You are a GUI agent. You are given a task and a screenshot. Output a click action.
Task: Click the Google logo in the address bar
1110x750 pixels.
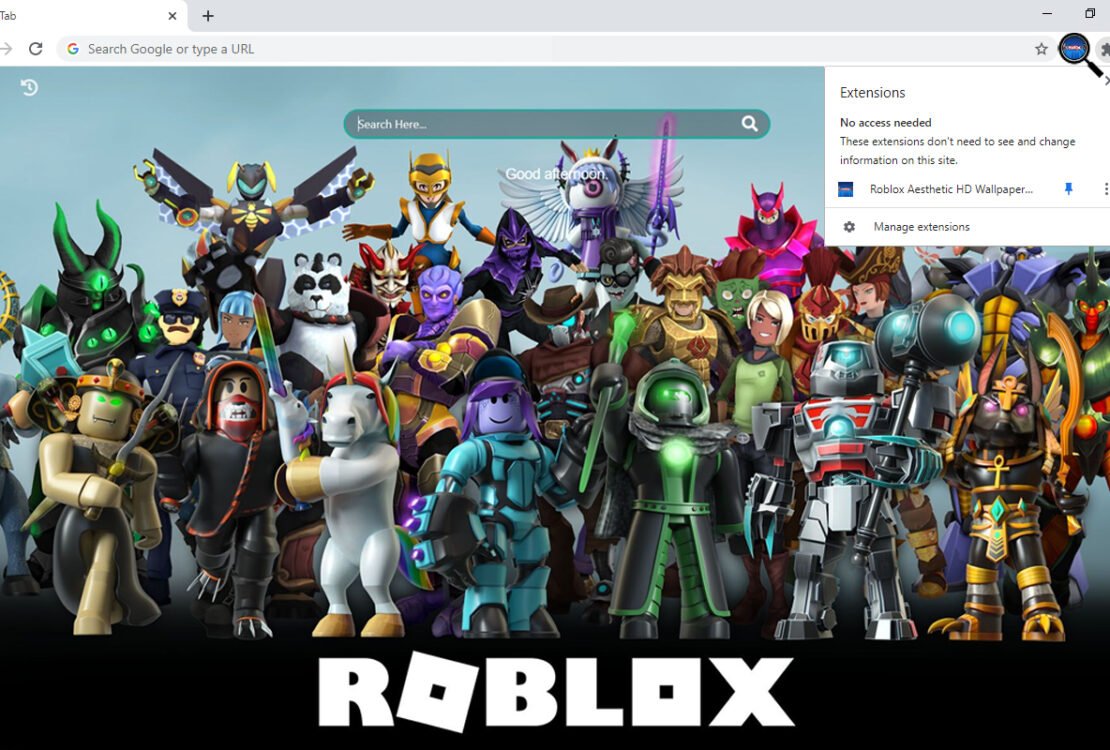coord(72,49)
